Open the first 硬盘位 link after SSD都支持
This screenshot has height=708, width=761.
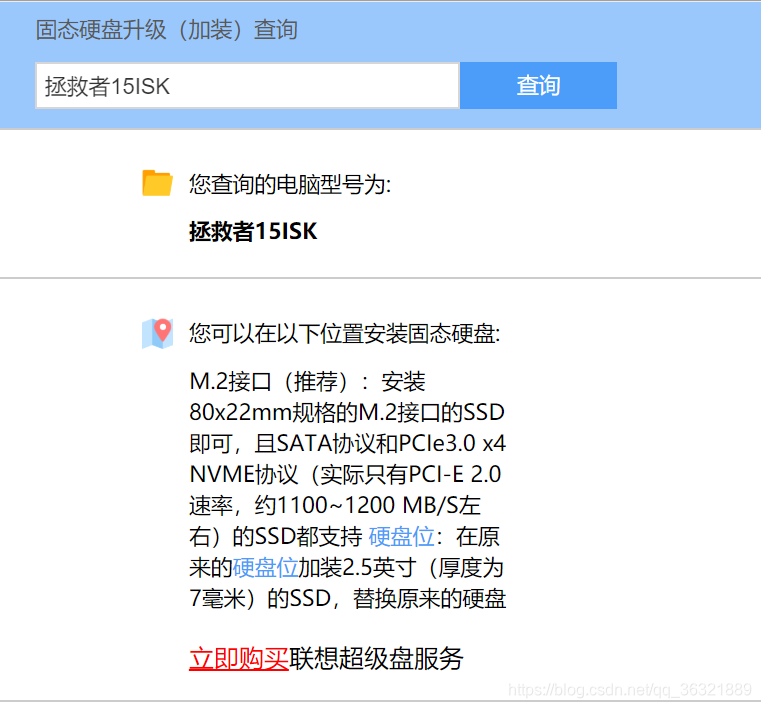[x=401, y=537]
